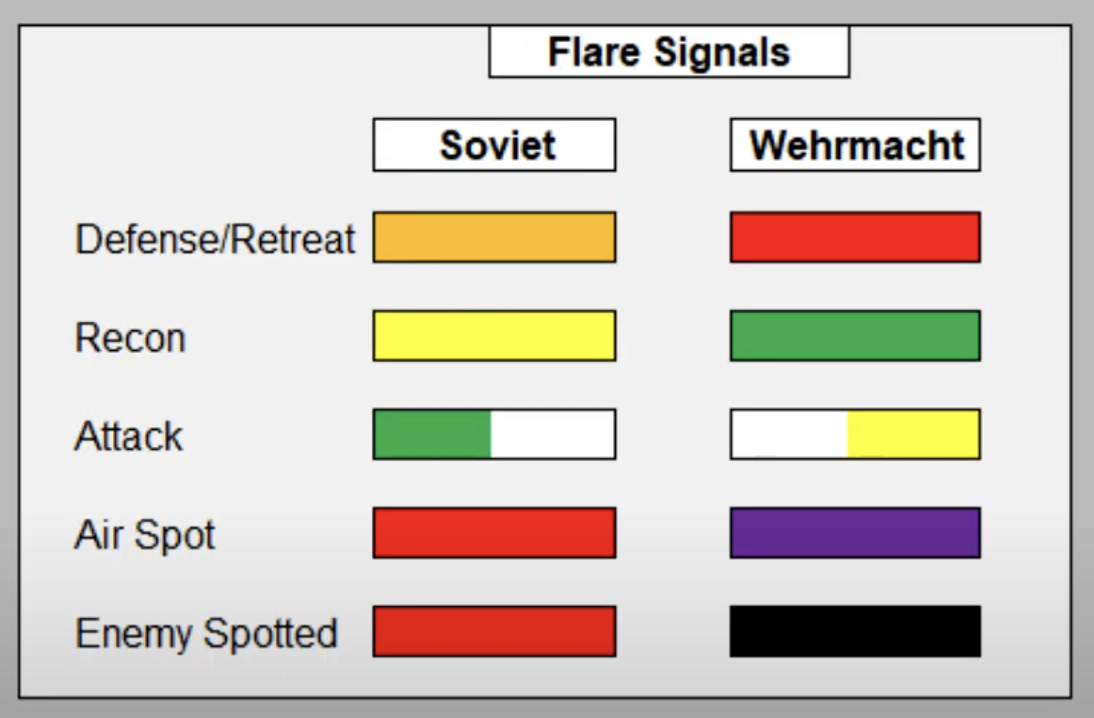Choose the red Soviet Air Spot swatch
Screen dimensions: 1094x718
click(x=494, y=532)
